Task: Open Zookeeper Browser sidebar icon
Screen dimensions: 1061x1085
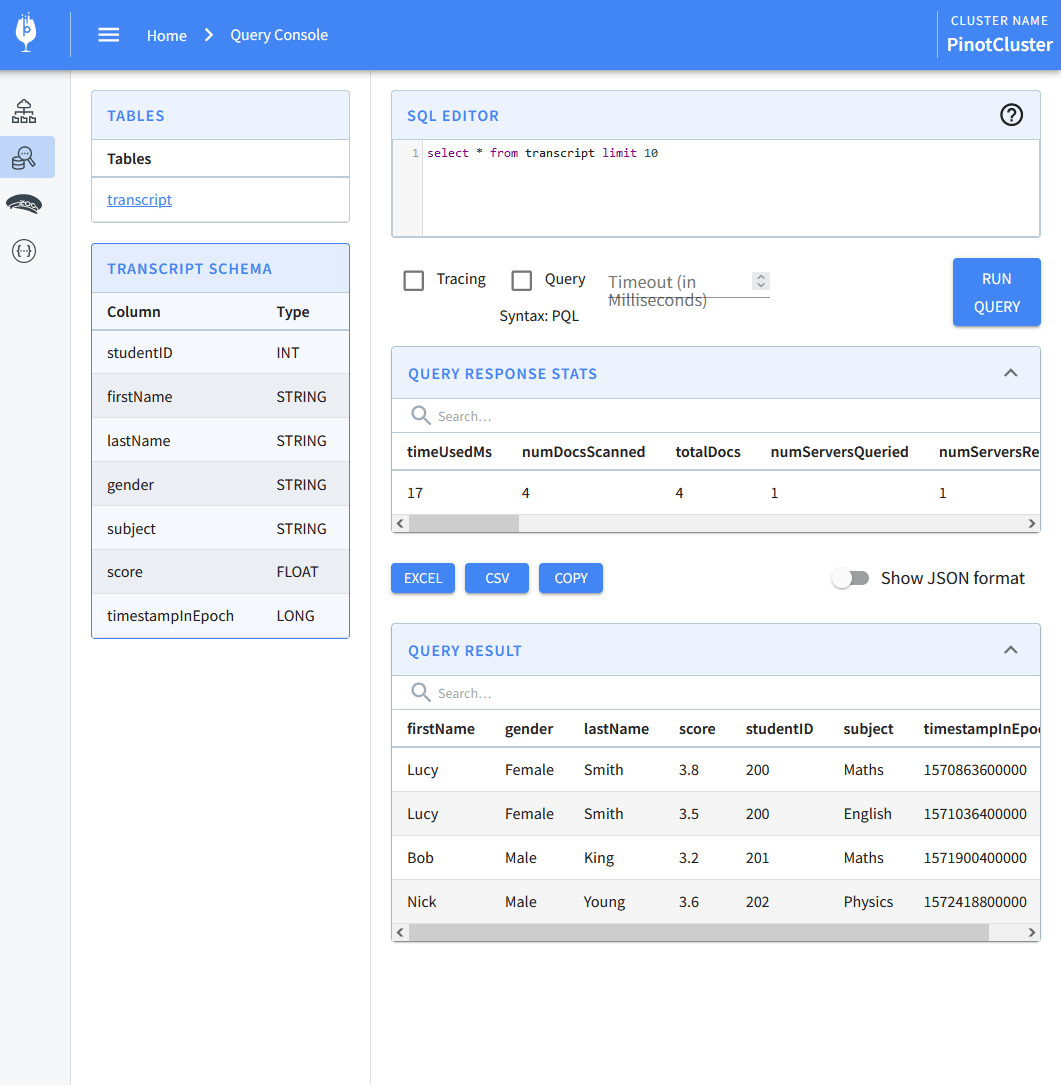Action: point(24,204)
